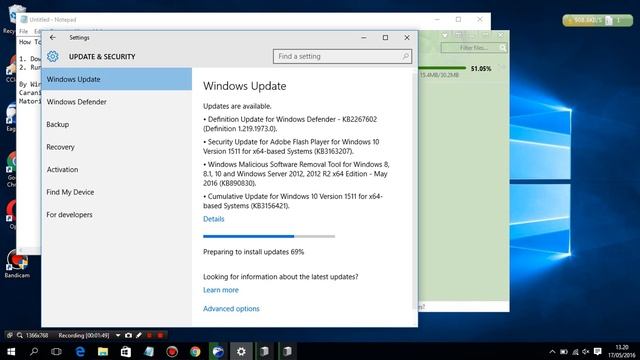Open the Backup section
Image resolution: width=640 pixels, height=360 pixels.
point(117,124)
